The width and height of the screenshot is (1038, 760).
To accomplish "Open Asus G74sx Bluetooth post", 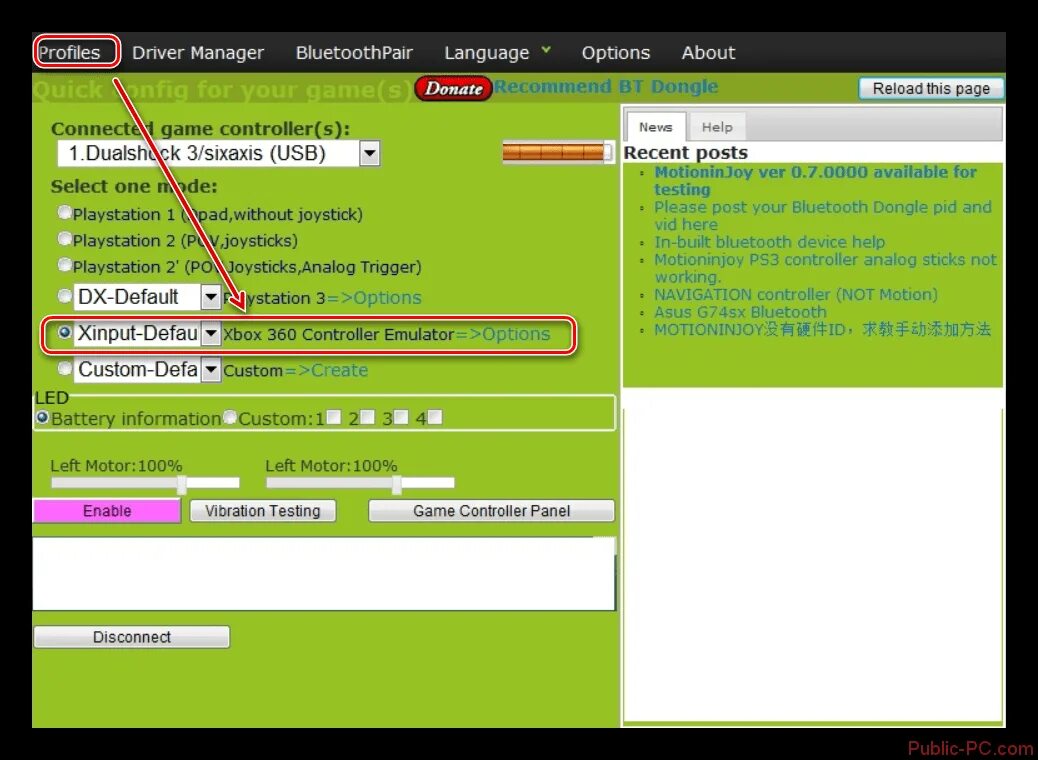I will pyautogui.click(x=740, y=312).
